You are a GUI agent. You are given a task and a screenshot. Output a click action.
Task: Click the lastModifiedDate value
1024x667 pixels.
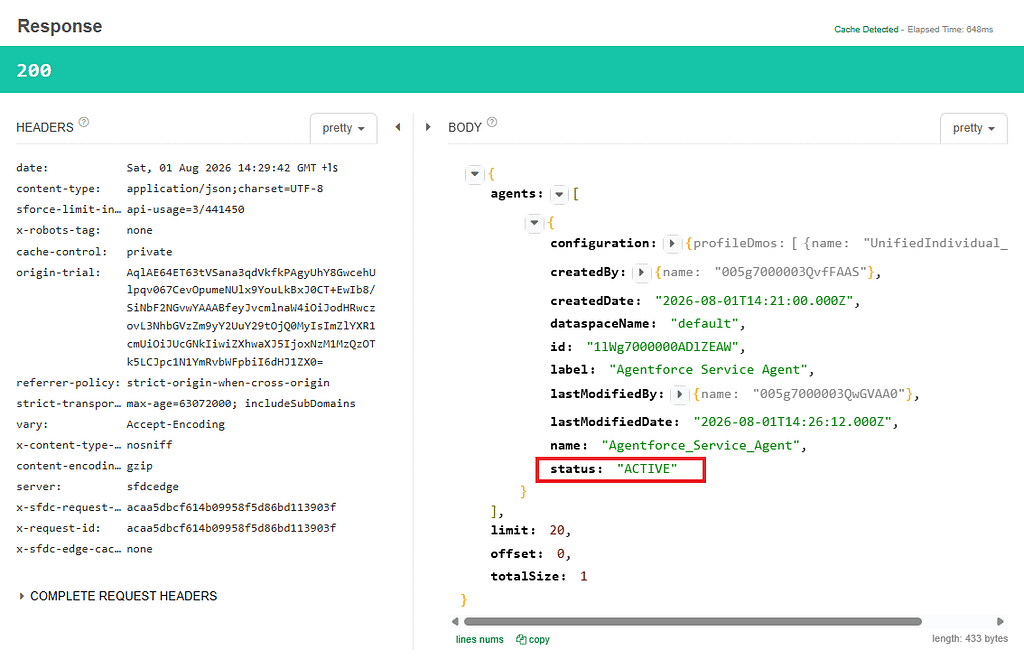pos(793,422)
